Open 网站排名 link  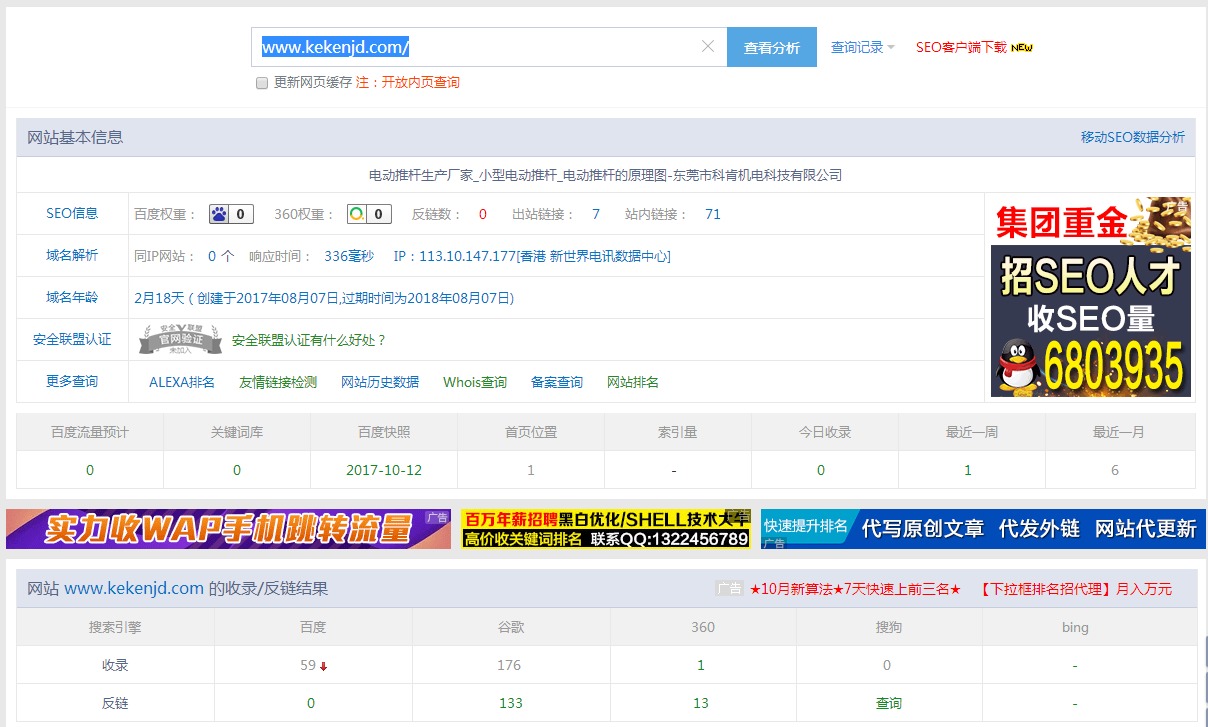[x=633, y=382]
